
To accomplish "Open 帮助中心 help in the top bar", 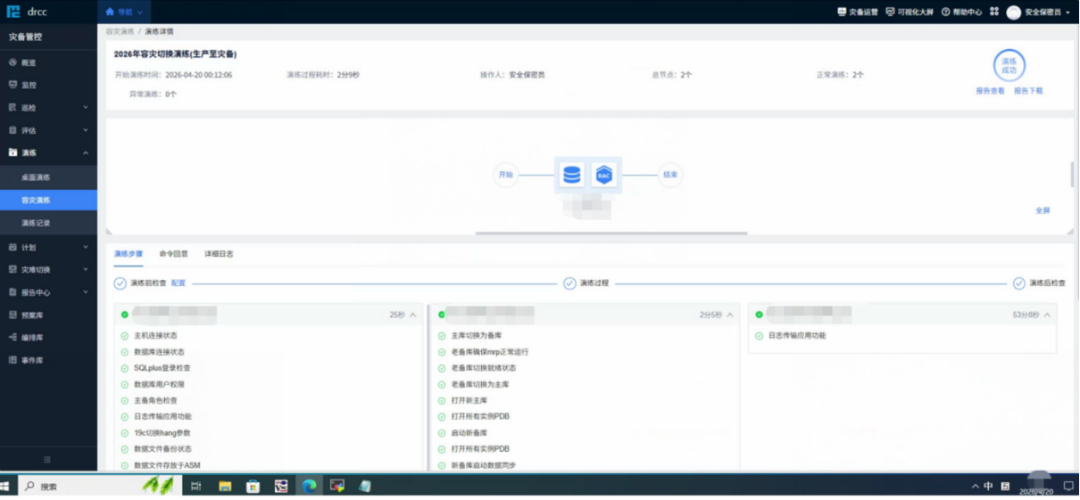I will click(x=962, y=12).
